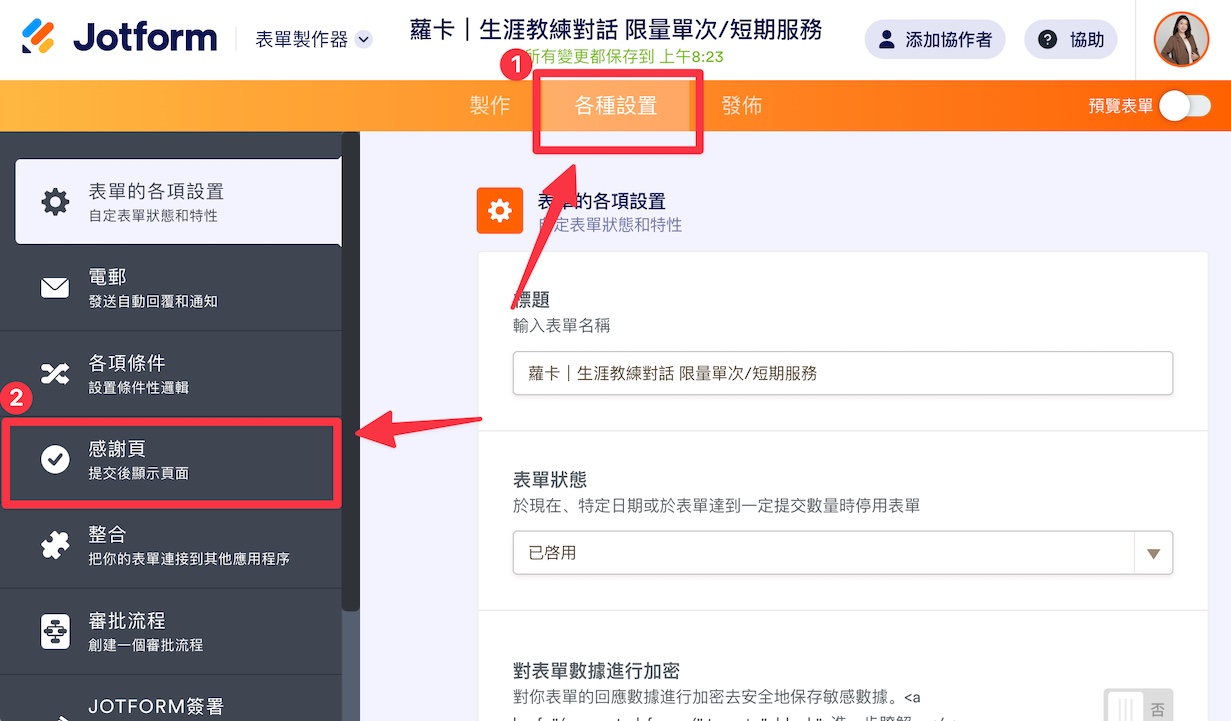This screenshot has width=1231, height=721.
Task: Click the sidebar vertical scrollbar
Action: pos(350,370)
